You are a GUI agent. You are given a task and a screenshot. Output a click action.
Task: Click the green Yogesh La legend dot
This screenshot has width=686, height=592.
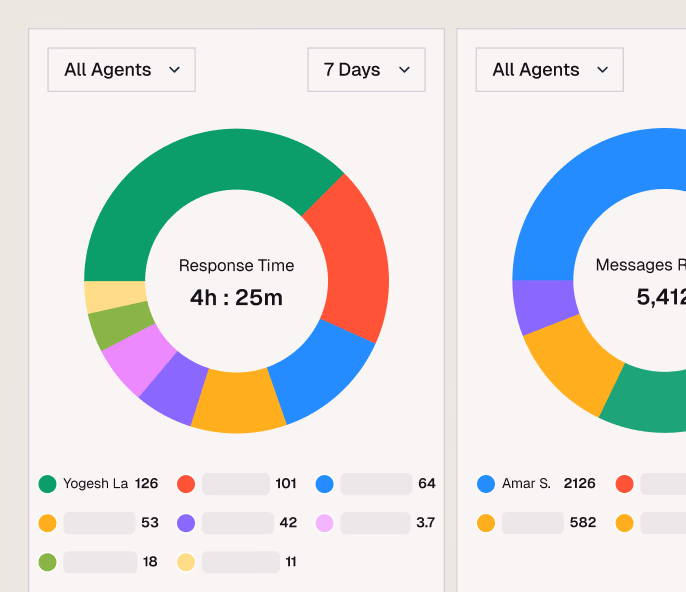coord(47,484)
